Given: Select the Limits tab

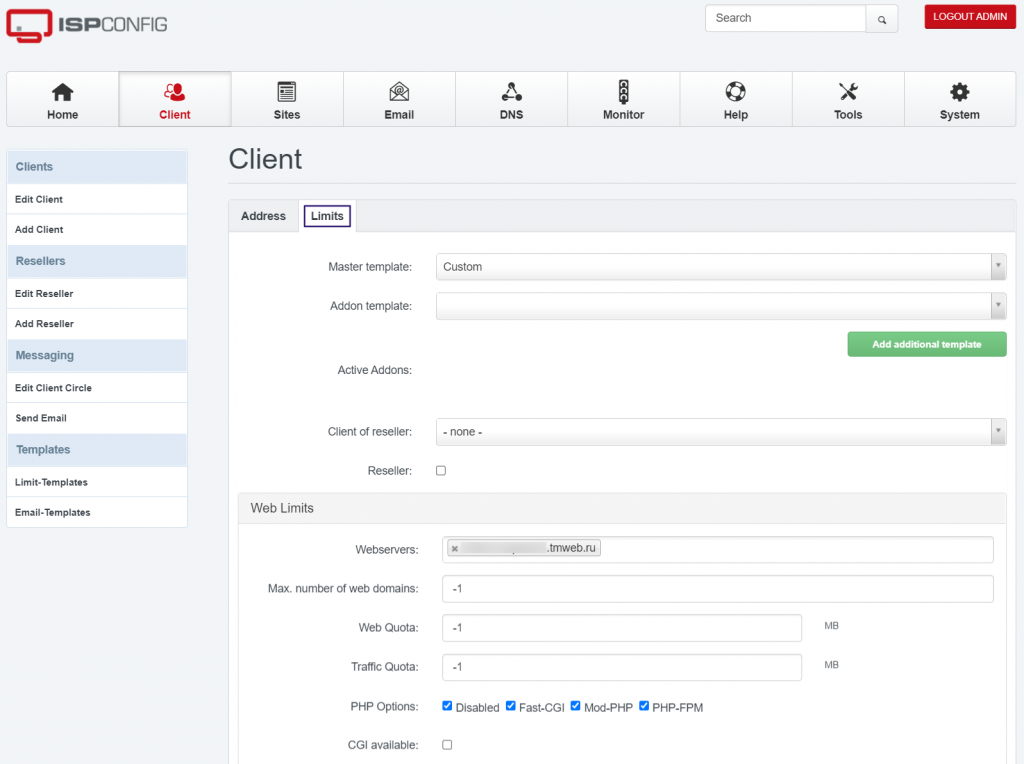Looking at the screenshot, I should pos(327,216).
